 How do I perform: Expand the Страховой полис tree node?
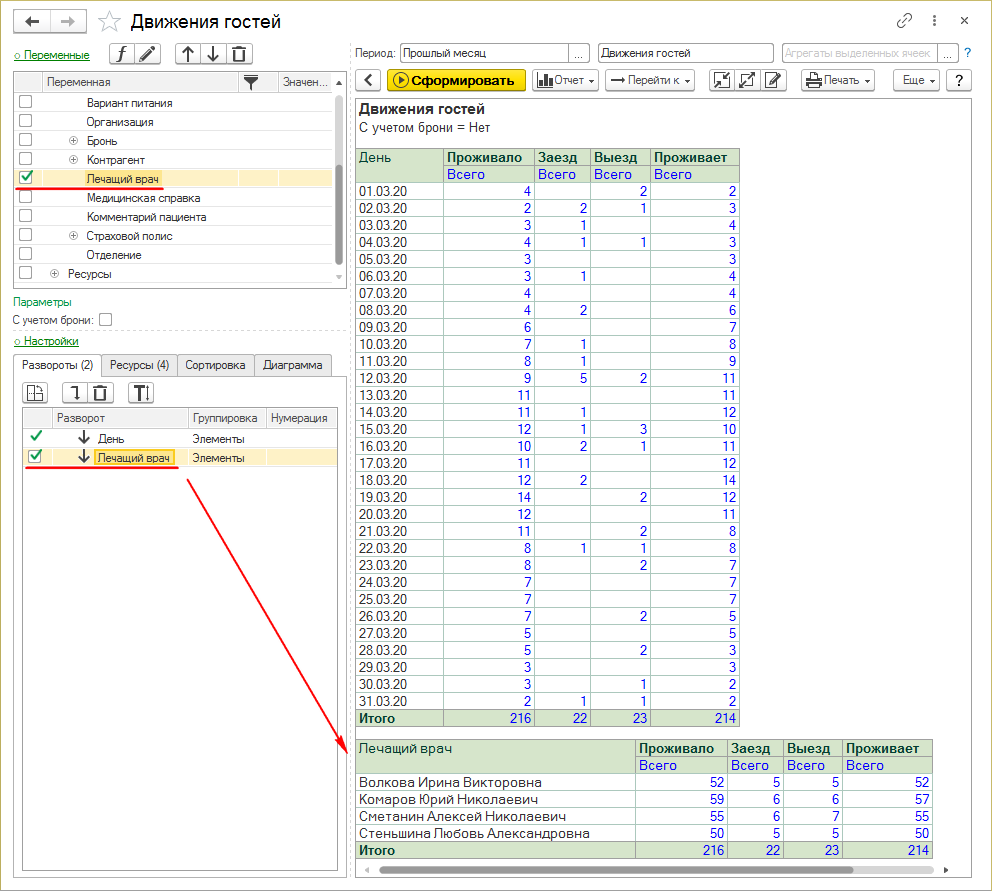click(73, 236)
